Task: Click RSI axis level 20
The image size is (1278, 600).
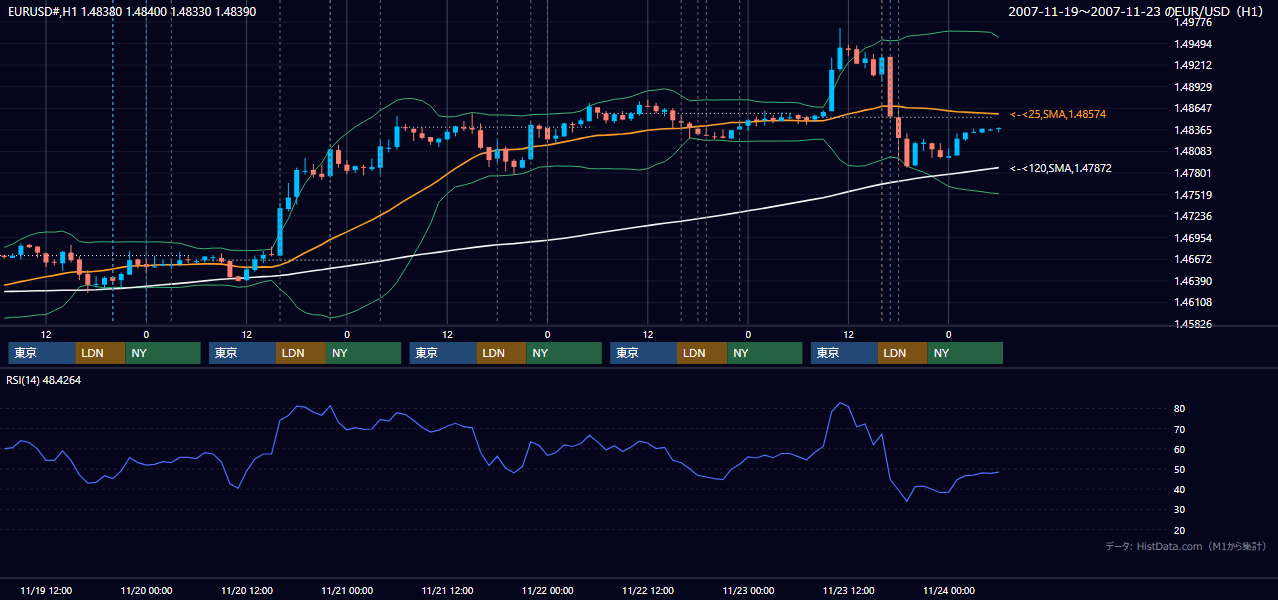Action: tap(1180, 530)
